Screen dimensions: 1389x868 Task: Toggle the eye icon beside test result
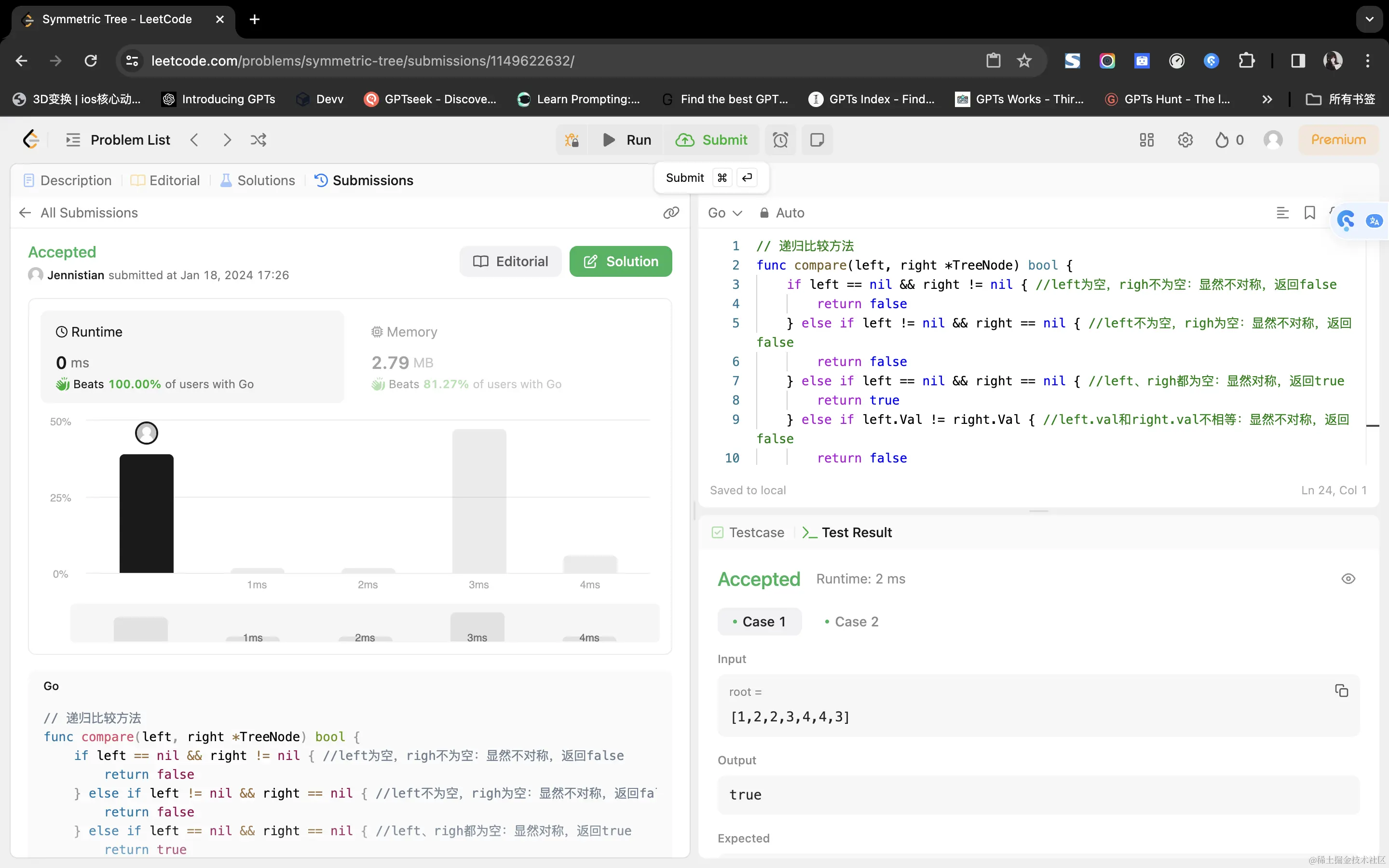1348,579
